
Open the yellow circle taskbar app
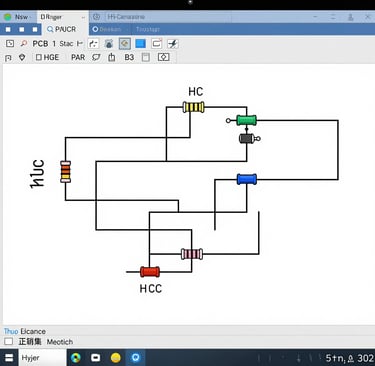(116, 358)
